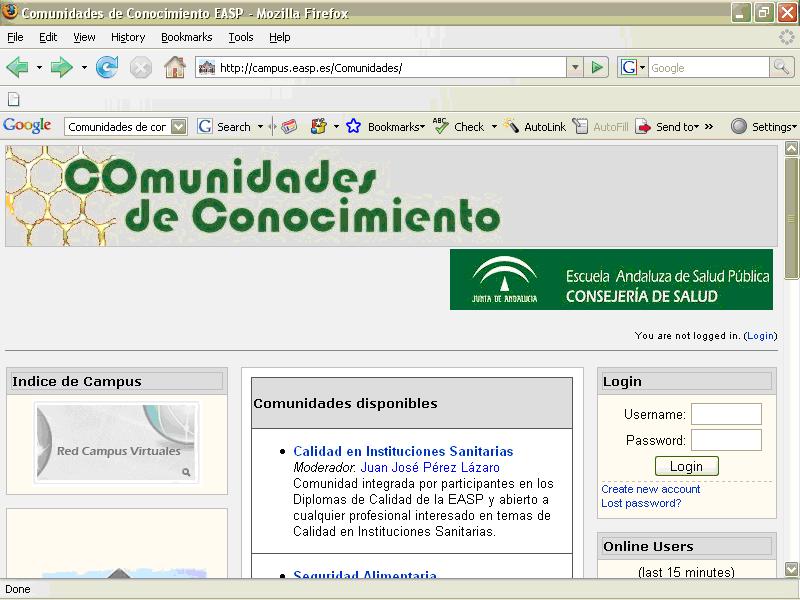Open Calidad en Instituciones Sanitarias community link
The image size is (800, 600).
click(403, 452)
